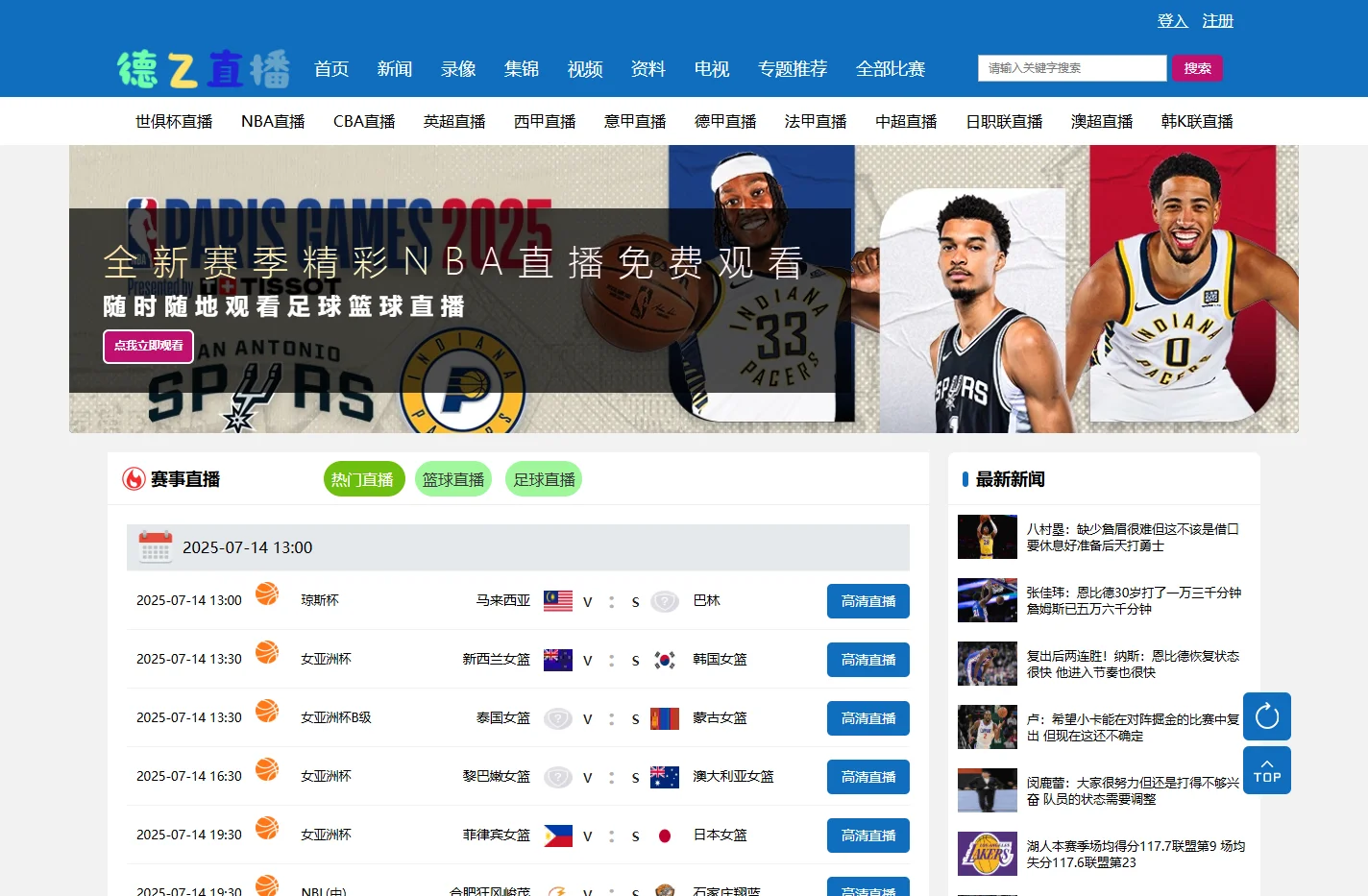The image size is (1368, 896).
Task: Click the placeholder team icon for 黎巴嫩女篮
Action: tap(558, 777)
